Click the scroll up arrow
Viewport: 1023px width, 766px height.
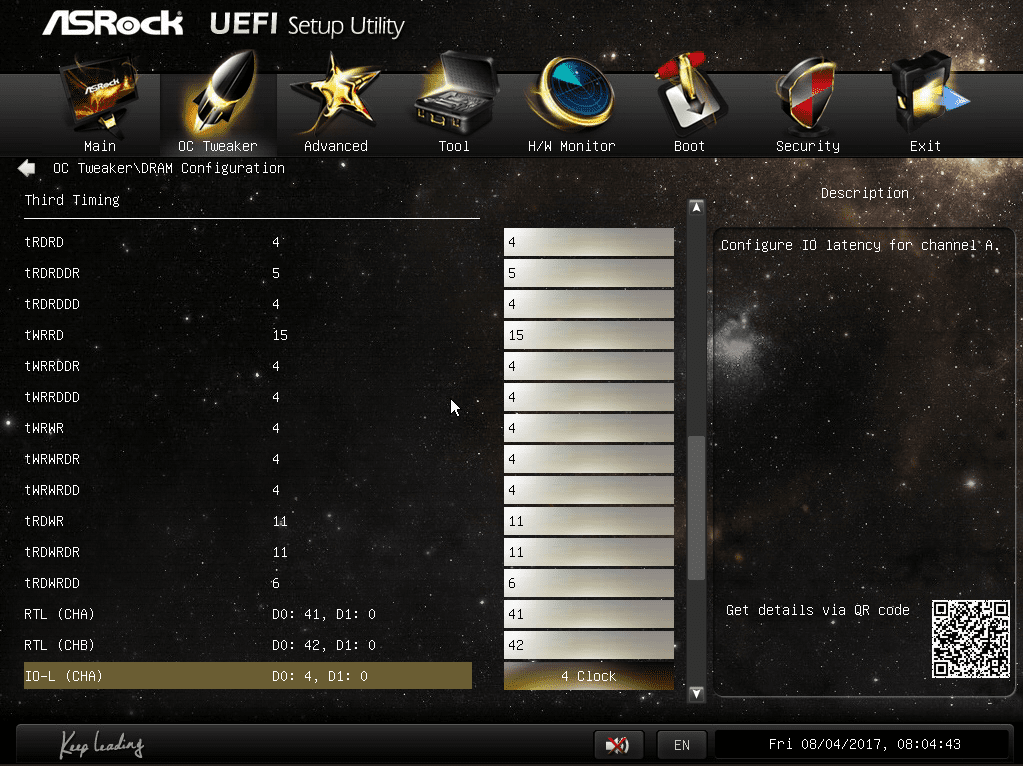point(696,207)
